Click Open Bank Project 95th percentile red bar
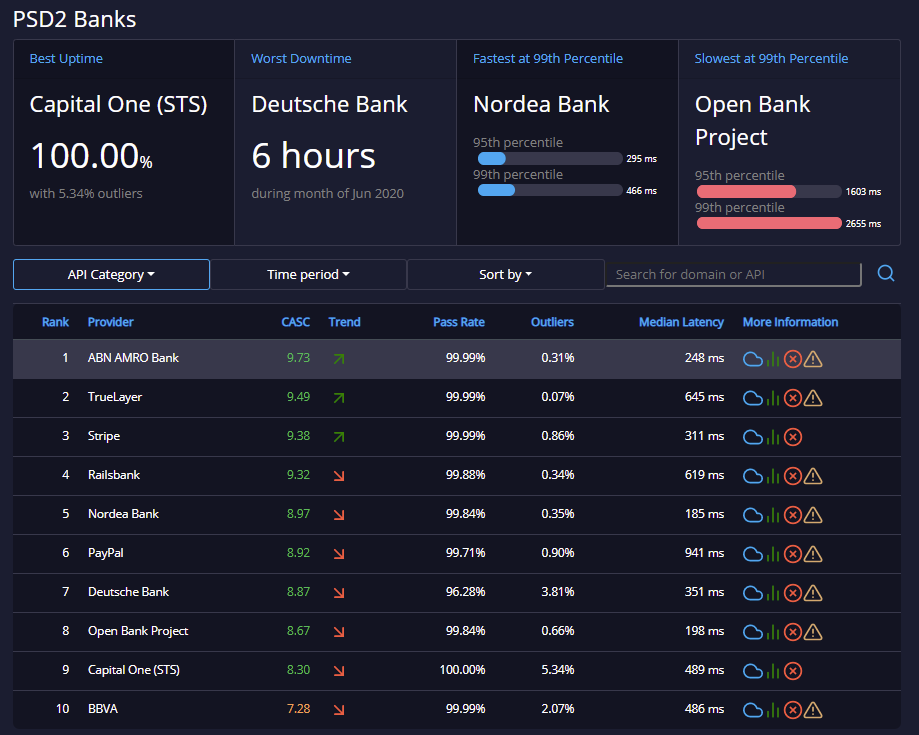919x735 pixels. point(746,191)
